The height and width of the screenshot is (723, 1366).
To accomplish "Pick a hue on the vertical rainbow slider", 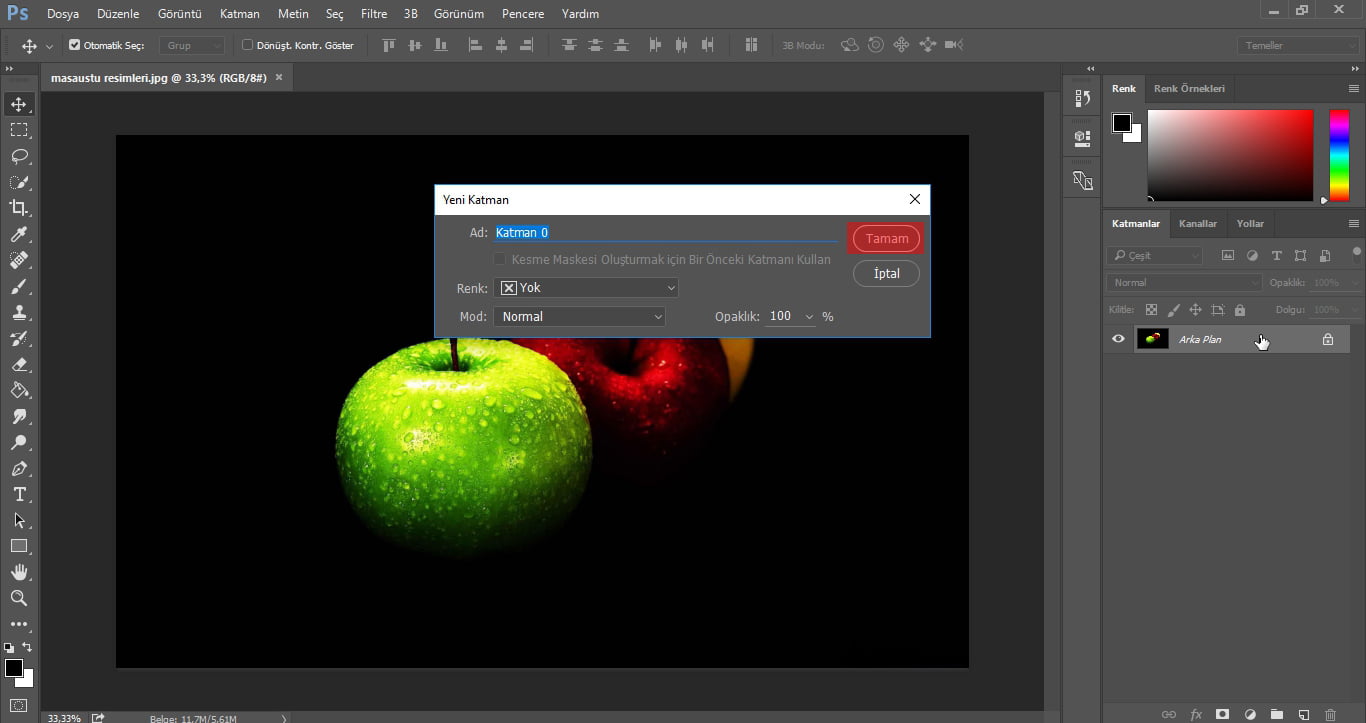I will [1339, 155].
